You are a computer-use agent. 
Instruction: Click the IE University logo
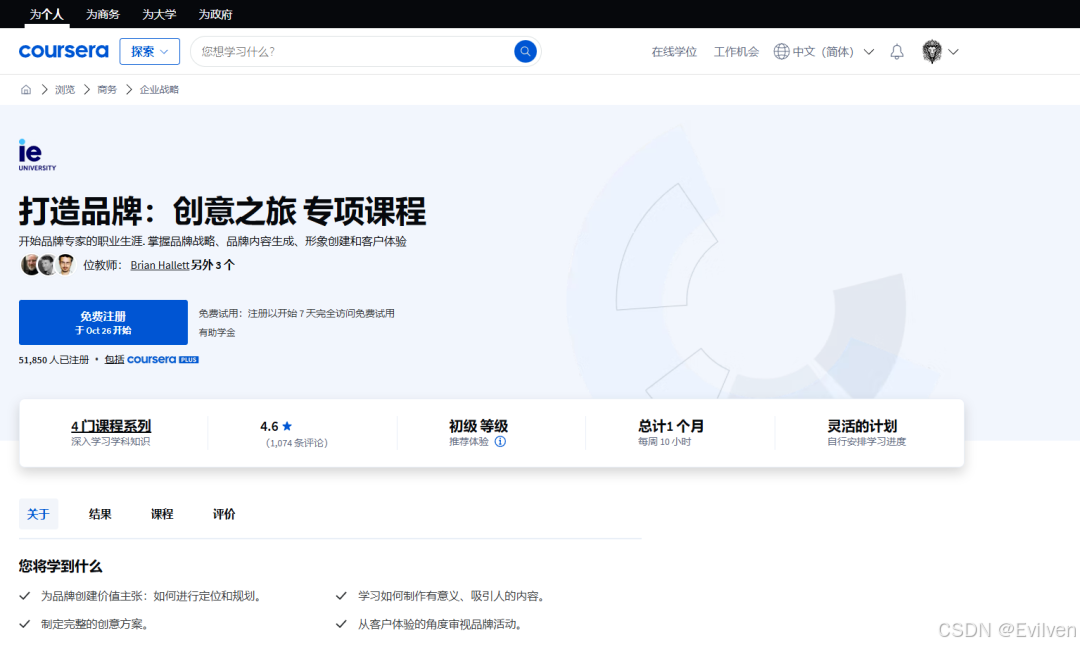(37, 154)
